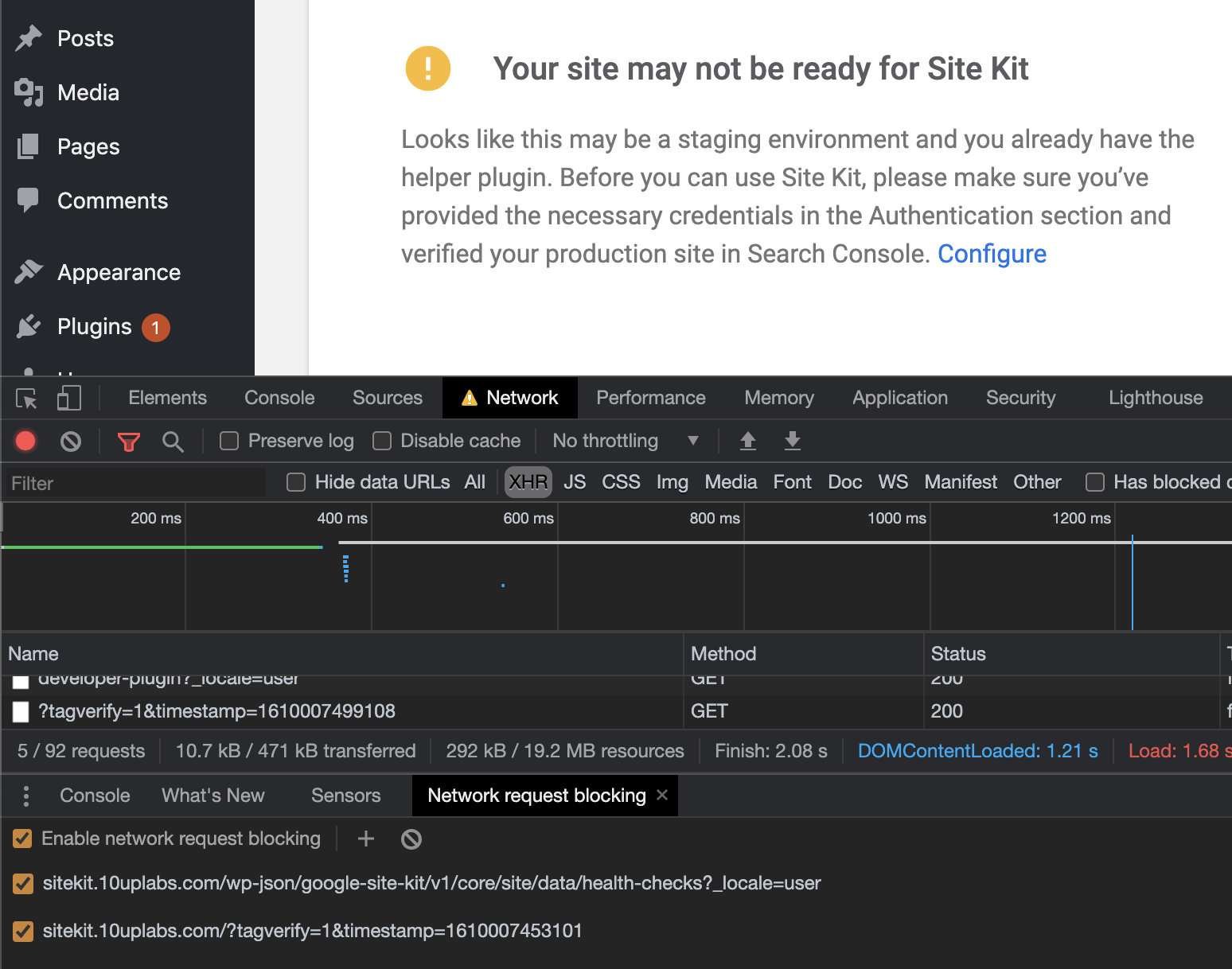The width and height of the screenshot is (1232, 969).
Task: Export HAR file with download arrow
Action: [793, 441]
